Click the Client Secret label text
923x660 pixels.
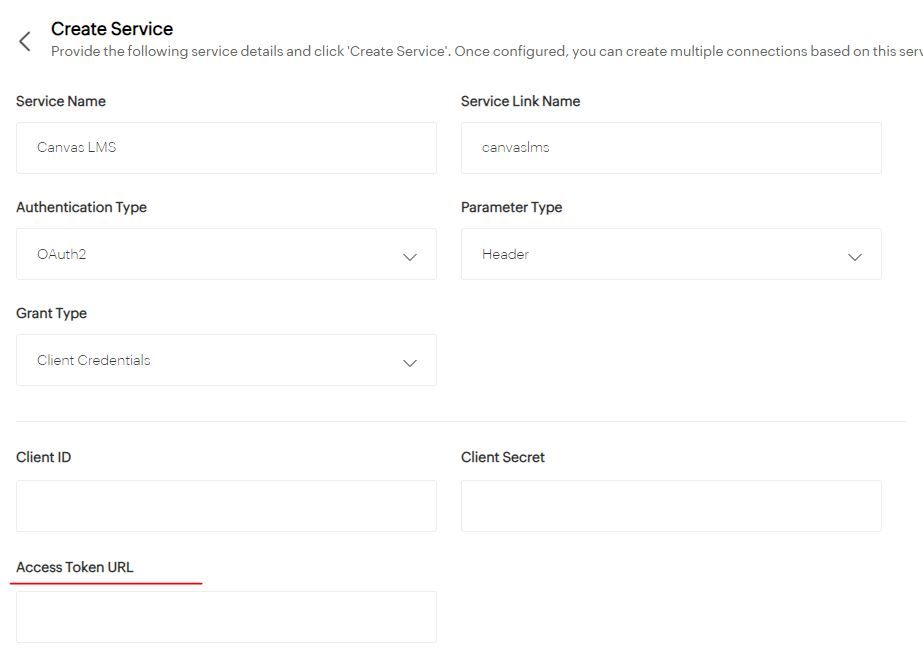(503, 457)
